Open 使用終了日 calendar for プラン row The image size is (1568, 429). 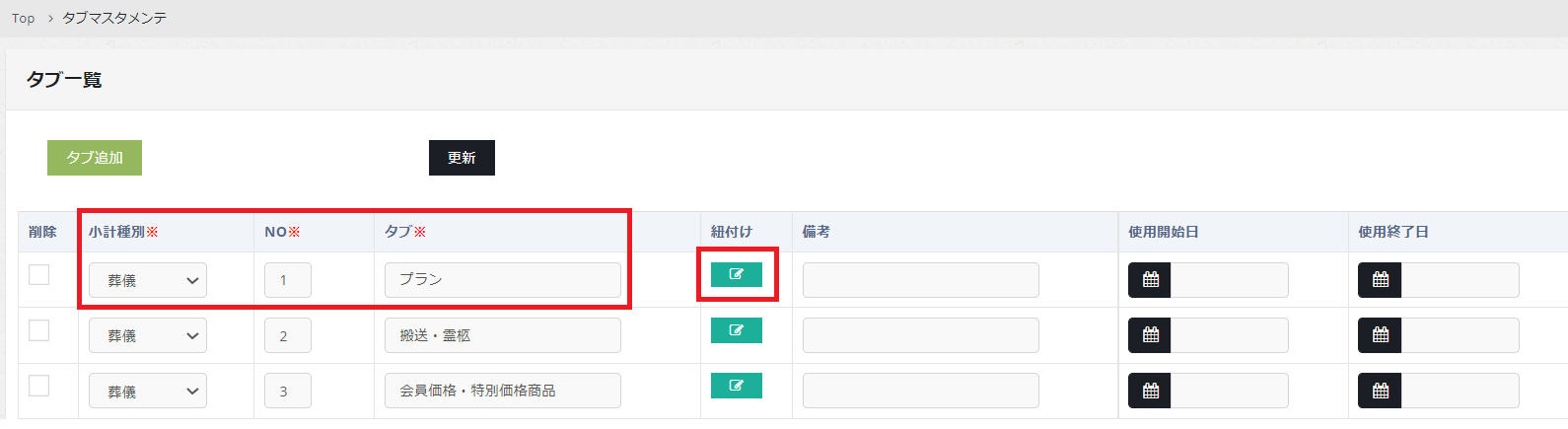coord(1380,280)
